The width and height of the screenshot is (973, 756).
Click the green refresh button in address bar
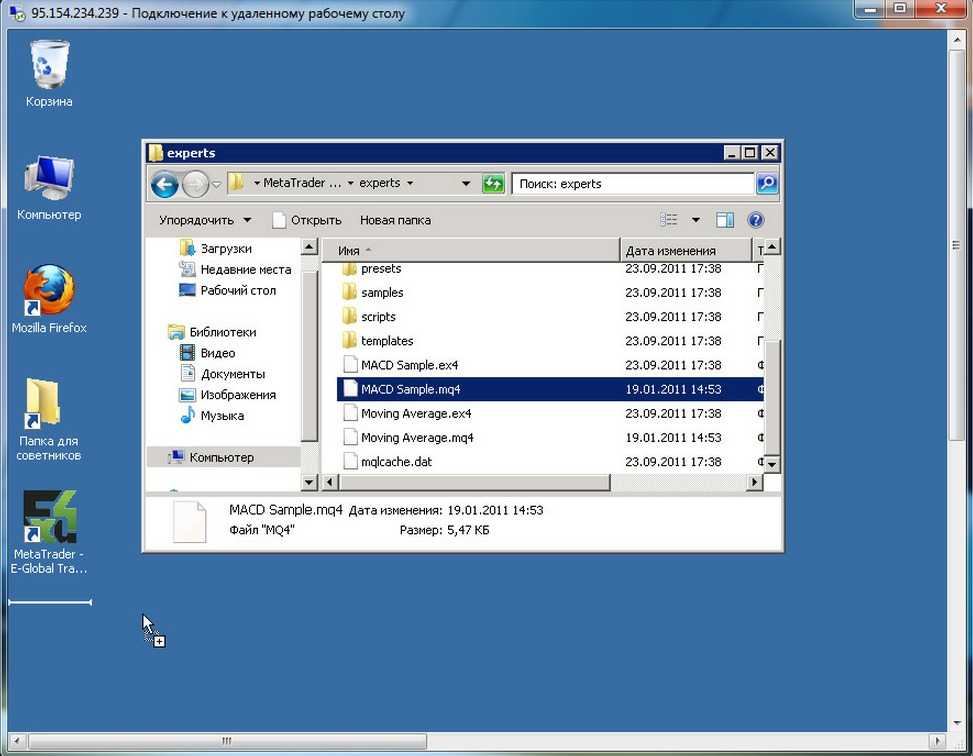pyautogui.click(x=493, y=184)
